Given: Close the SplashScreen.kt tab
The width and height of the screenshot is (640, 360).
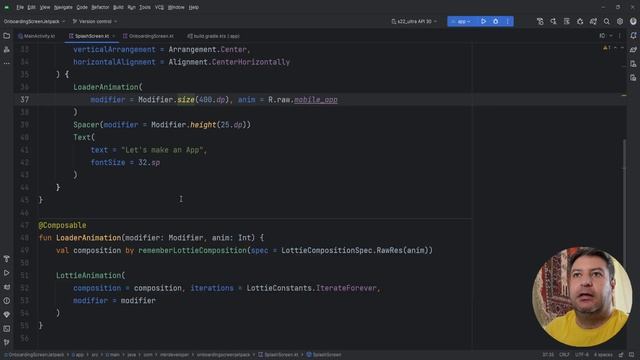Looking at the screenshot, I should pyautogui.click(x=113, y=36).
